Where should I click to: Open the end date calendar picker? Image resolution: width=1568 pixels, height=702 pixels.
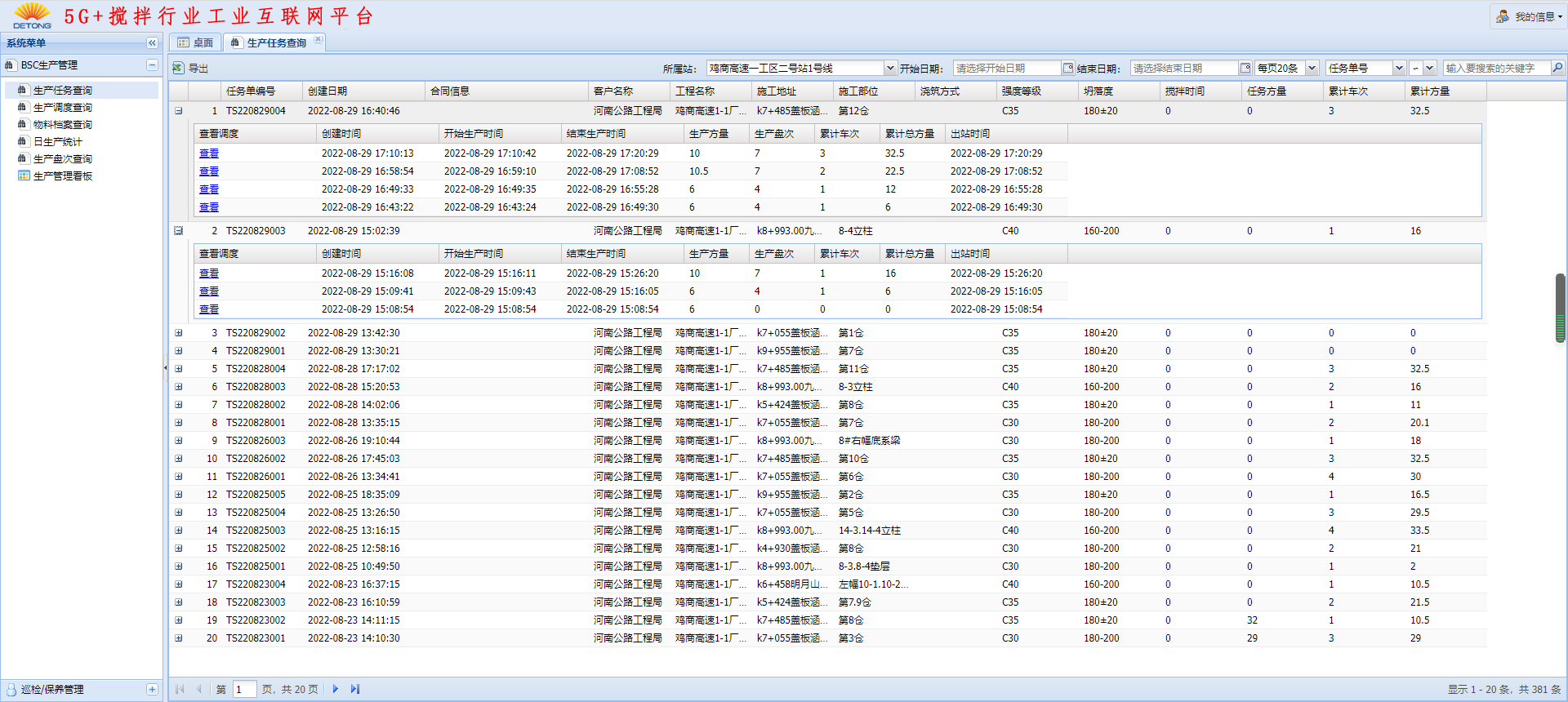point(1245,69)
